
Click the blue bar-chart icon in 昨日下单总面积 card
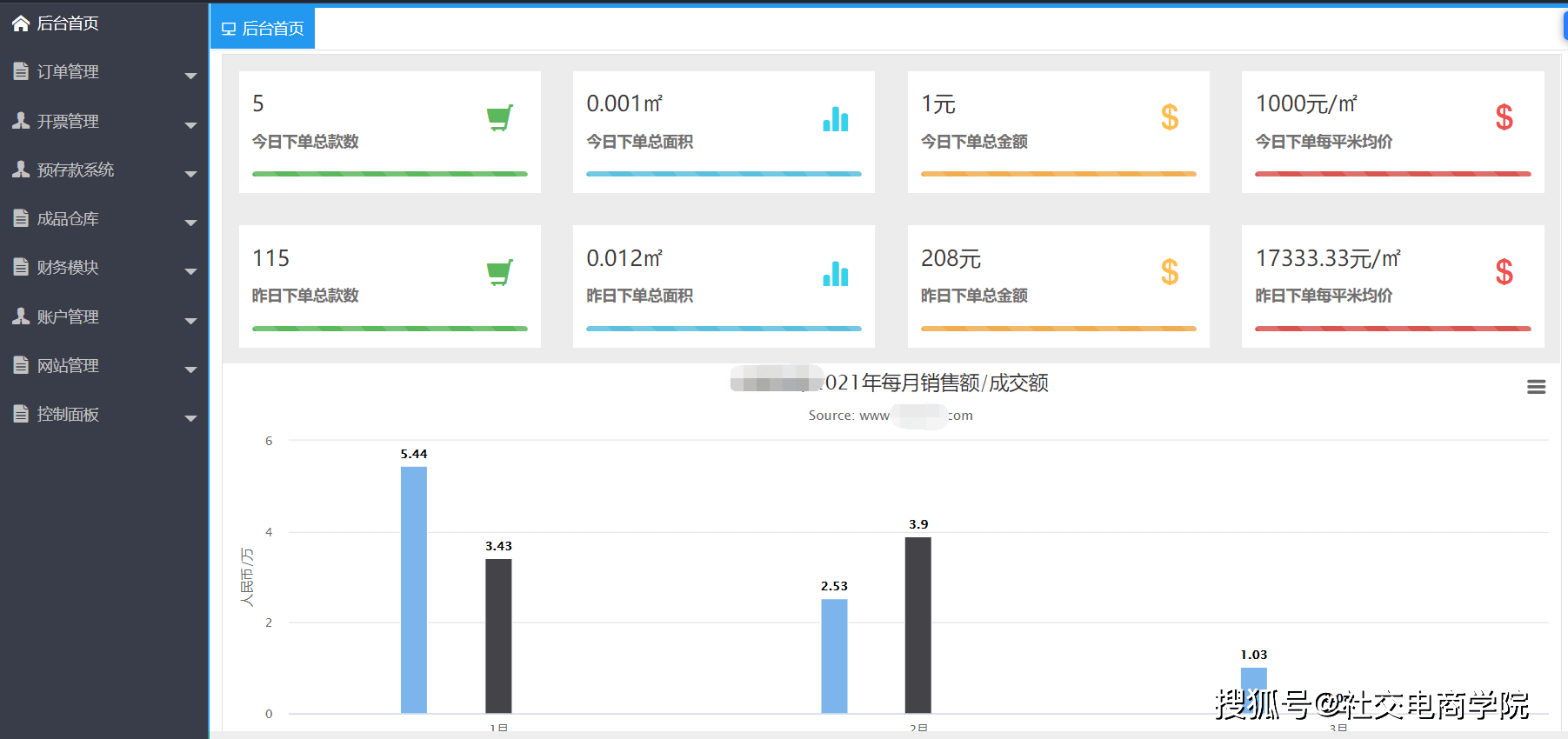pos(835,274)
